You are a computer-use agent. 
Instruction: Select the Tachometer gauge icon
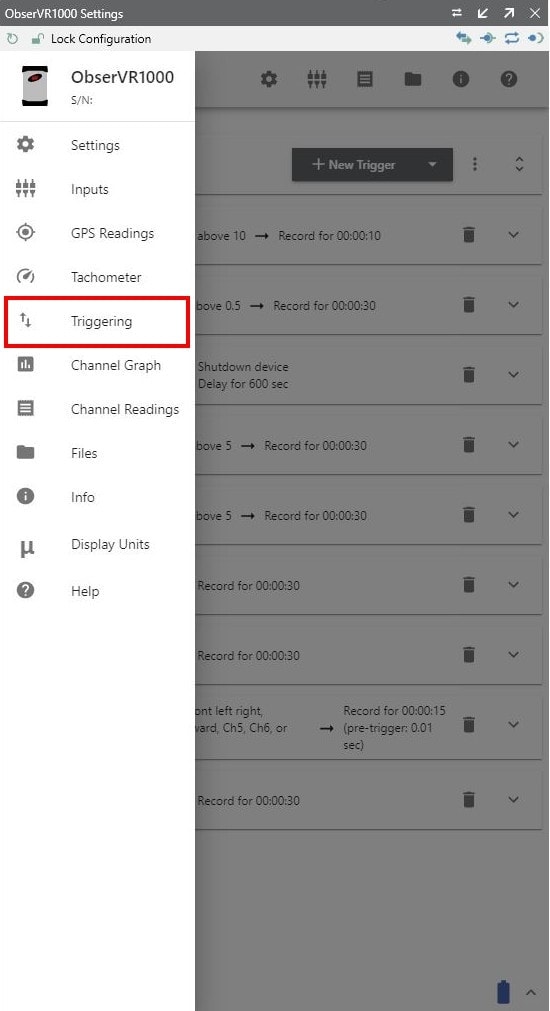(25, 277)
